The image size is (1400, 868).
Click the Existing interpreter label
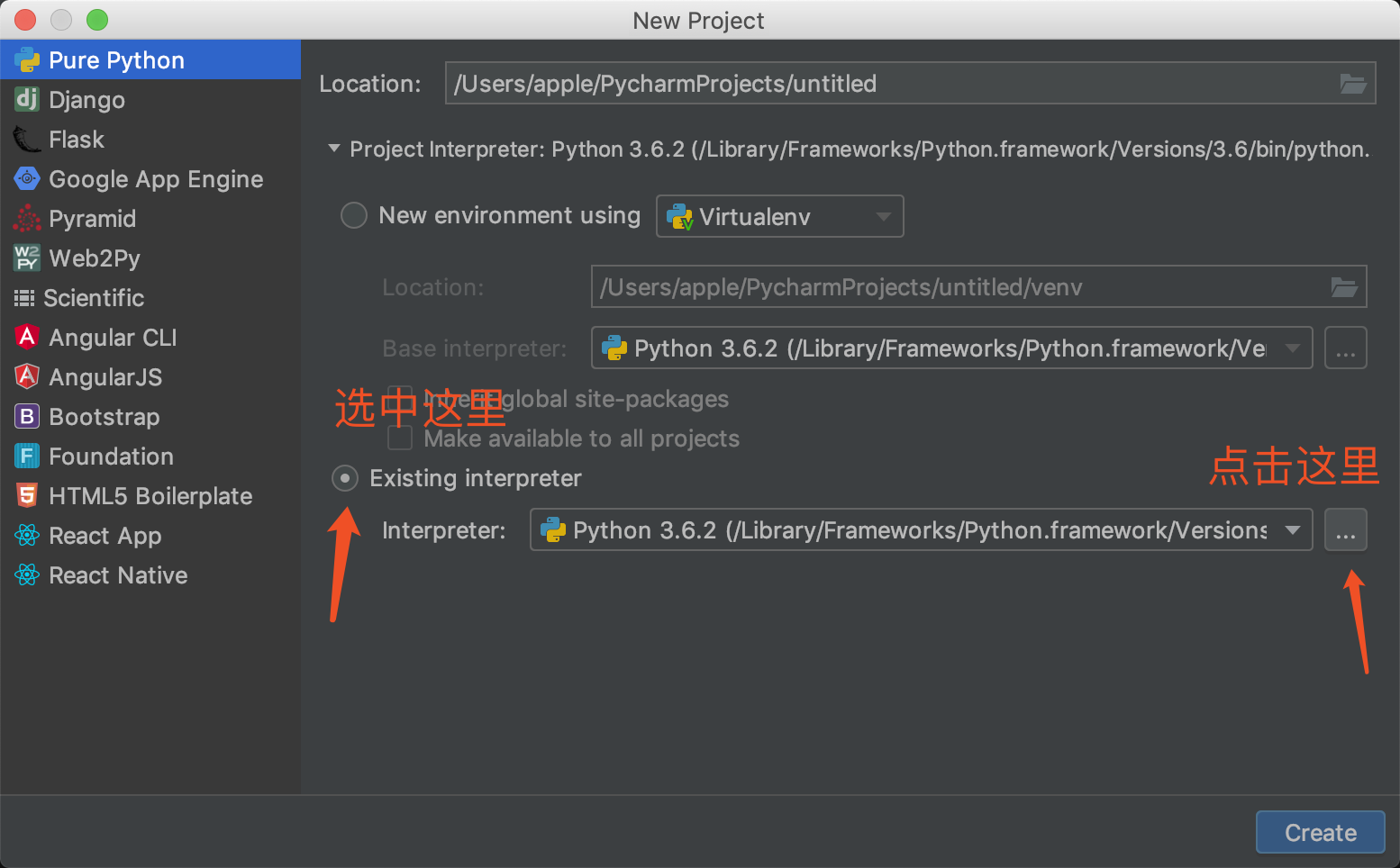(476, 478)
